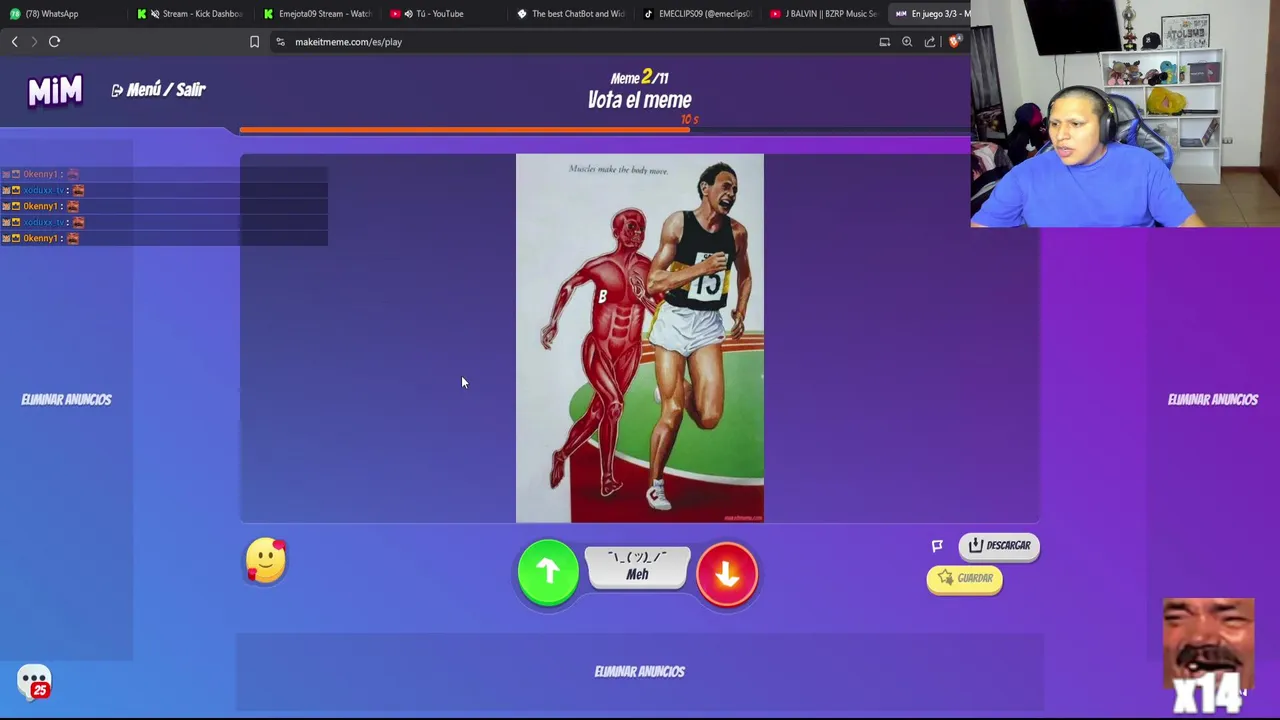Go back with browser back arrow

point(14,42)
